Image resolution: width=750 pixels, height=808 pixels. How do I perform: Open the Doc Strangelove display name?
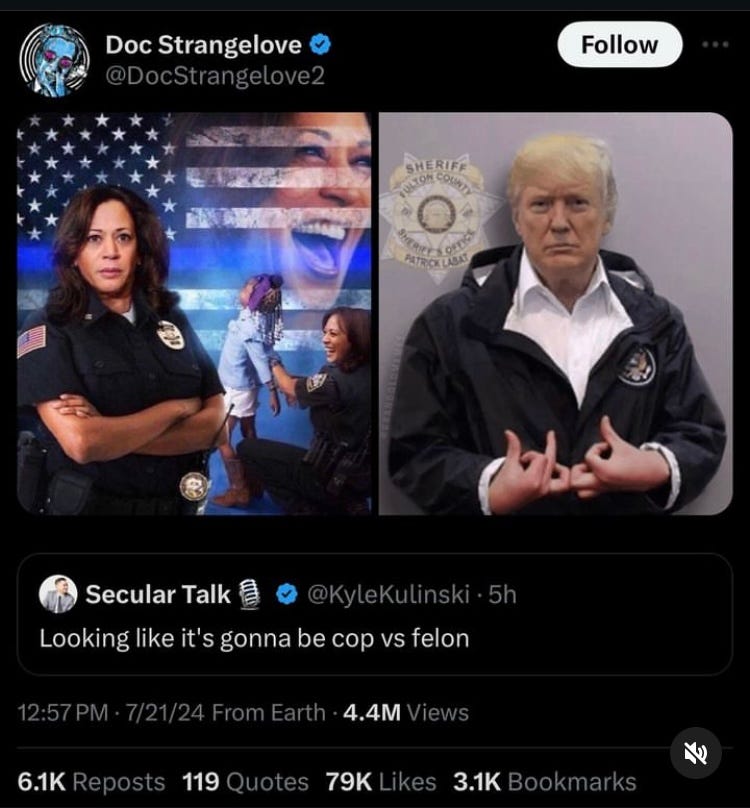[204, 45]
